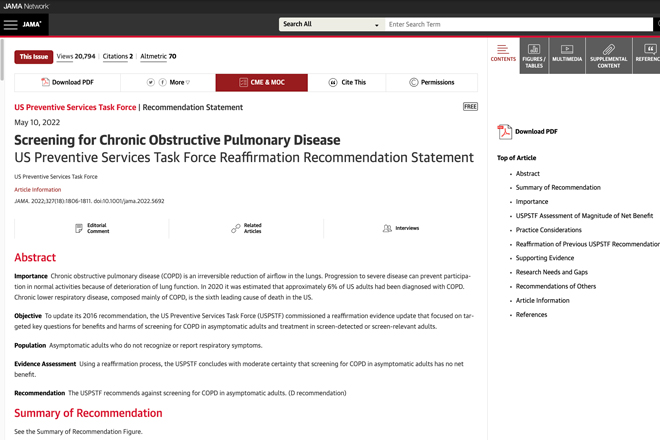Click the JAMA citation doi text
660x440 pixels.
click(89, 201)
